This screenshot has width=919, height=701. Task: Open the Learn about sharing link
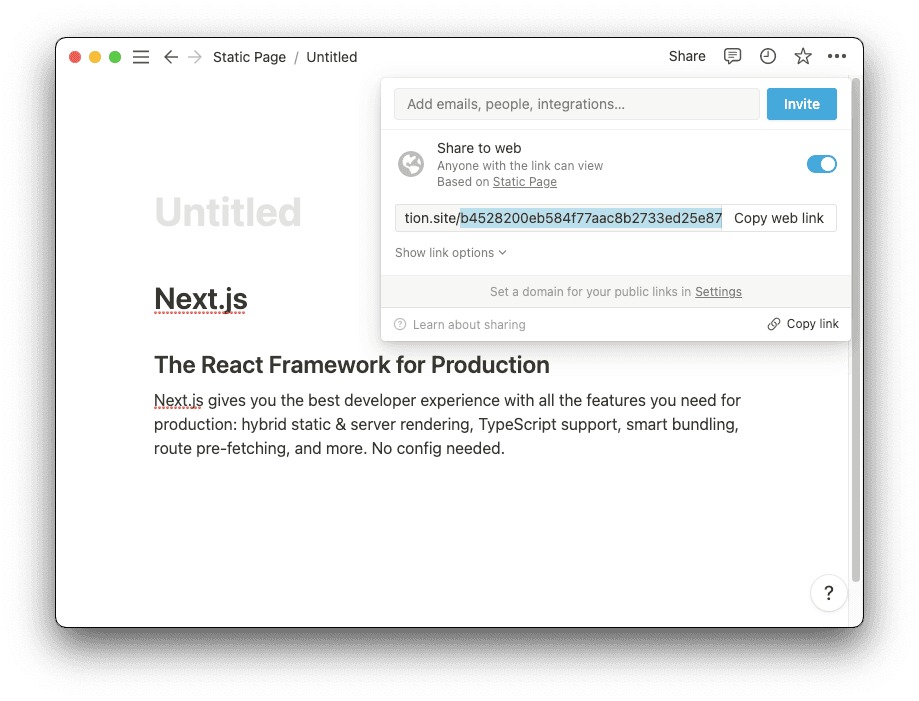(x=468, y=325)
